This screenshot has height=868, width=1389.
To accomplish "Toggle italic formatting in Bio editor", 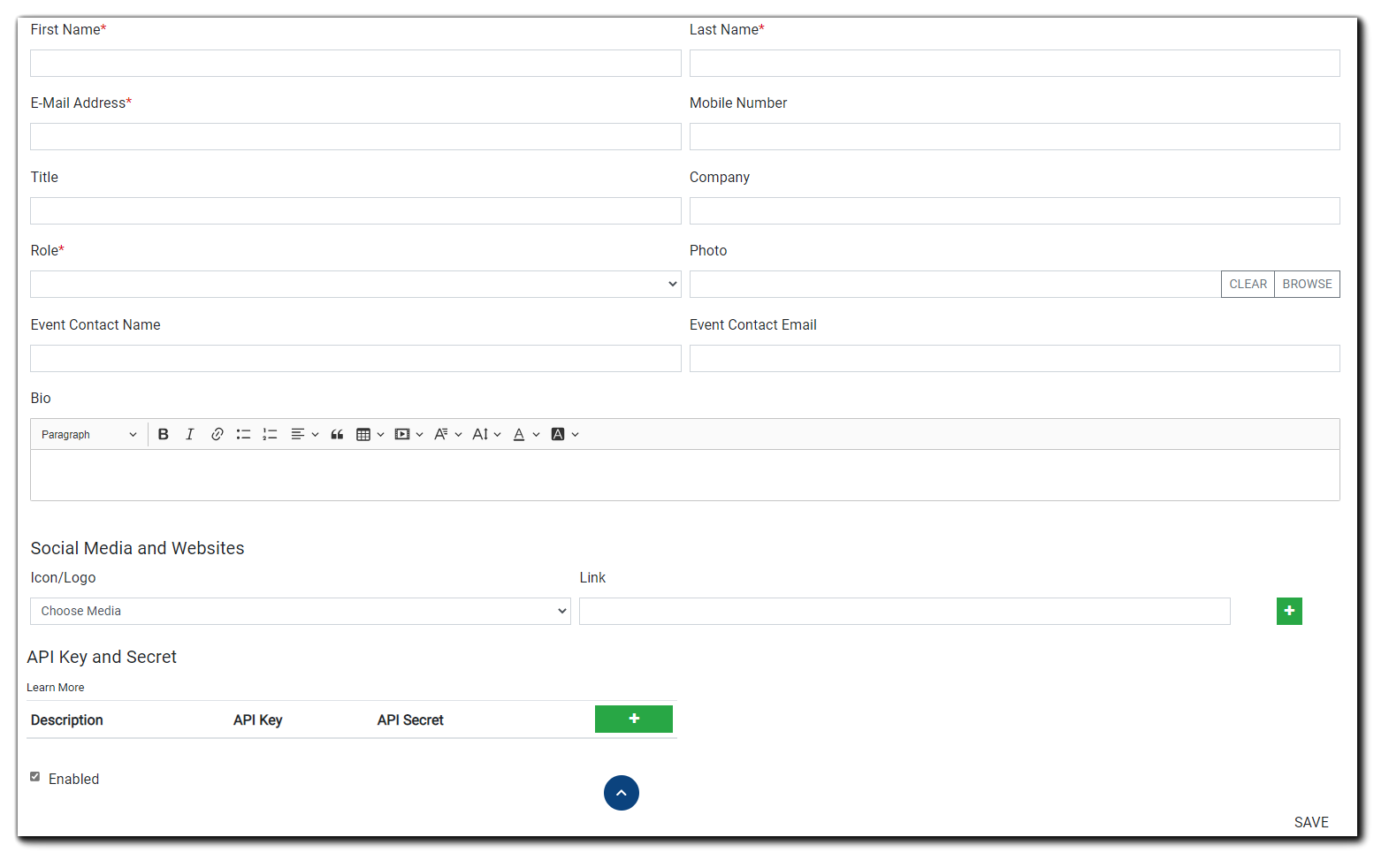I will [x=189, y=434].
